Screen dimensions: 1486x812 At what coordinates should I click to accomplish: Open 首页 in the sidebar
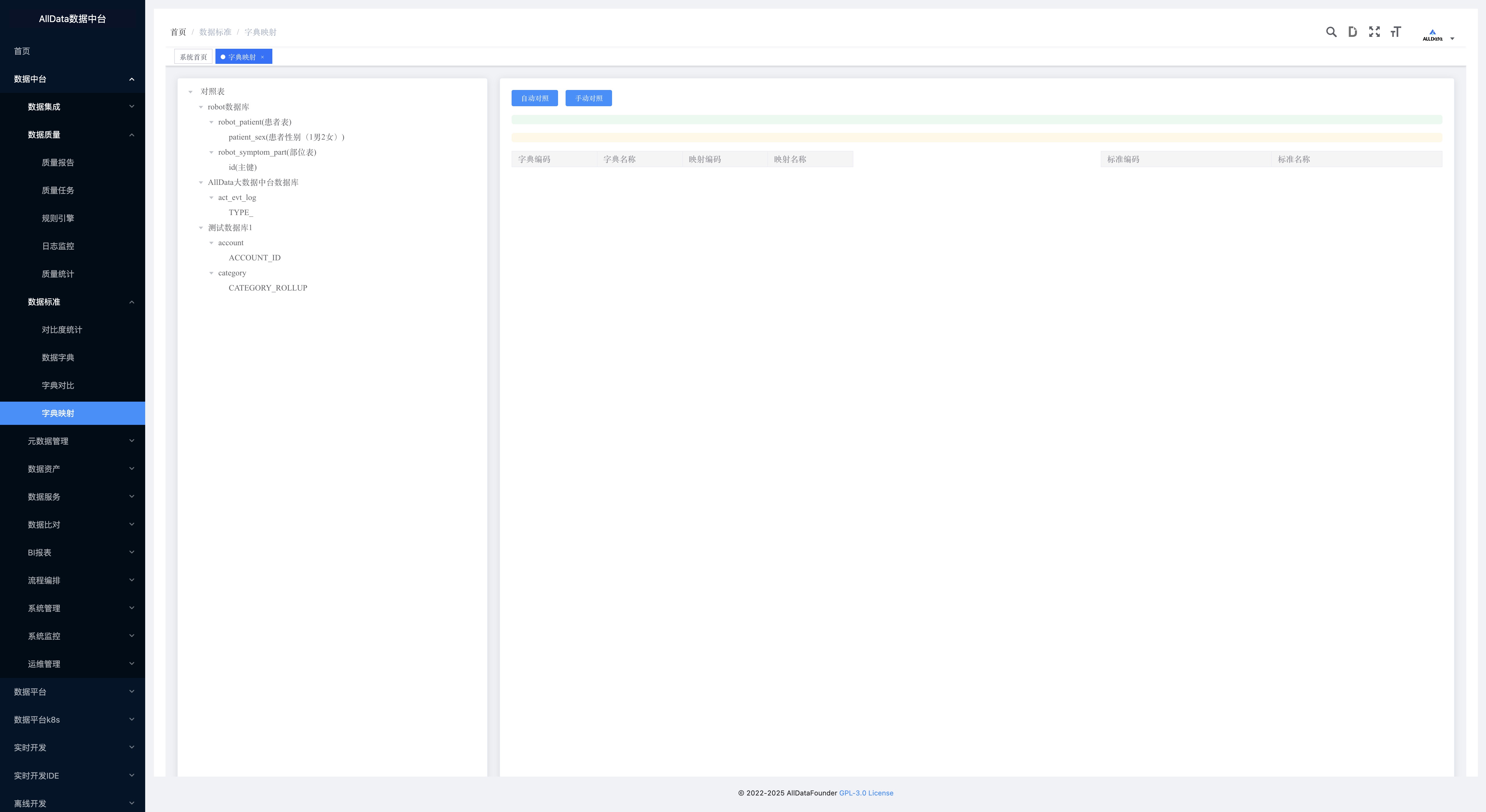73,51
